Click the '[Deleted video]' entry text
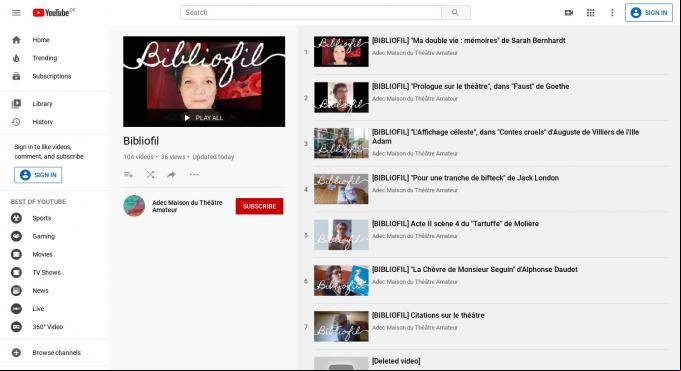681x371 pixels. pyautogui.click(x=396, y=361)
